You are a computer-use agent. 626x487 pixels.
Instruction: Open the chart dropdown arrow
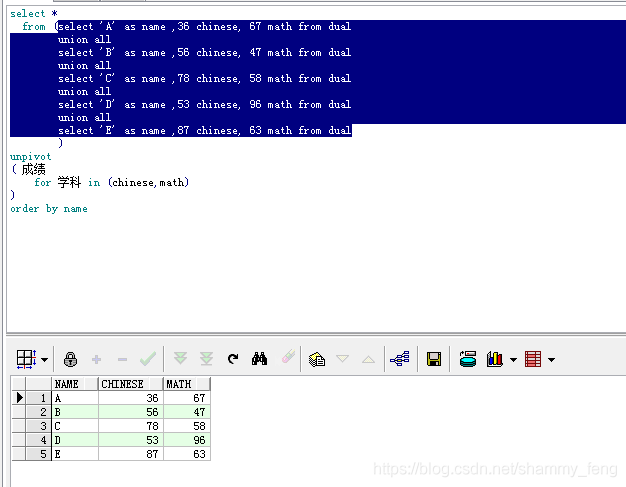[x=513, y=360]
